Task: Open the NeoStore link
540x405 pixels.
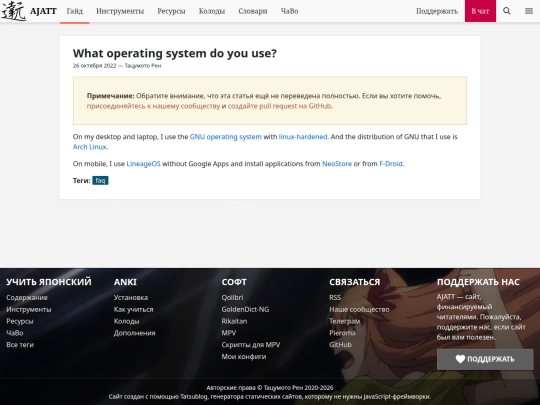Action: coord(337,164)
